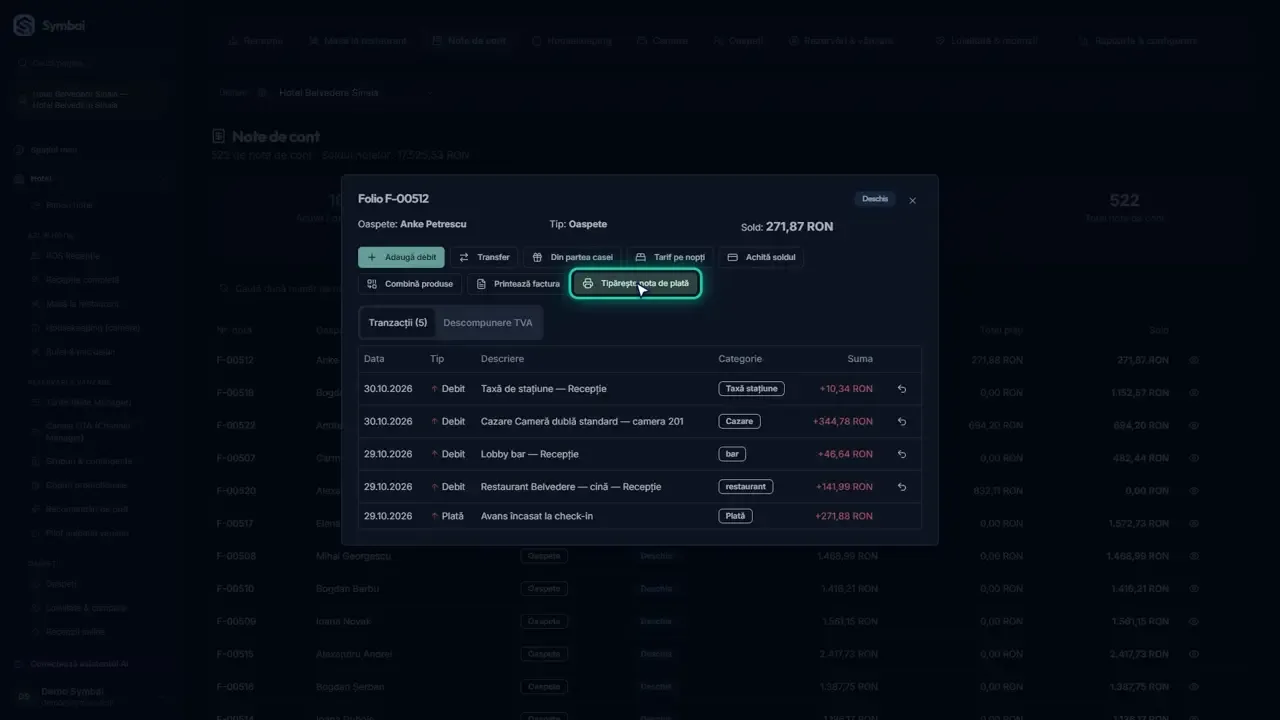This screenshot has height=720, width=1280.
Task: Click the Descriere column header
Action: point(502,359)
